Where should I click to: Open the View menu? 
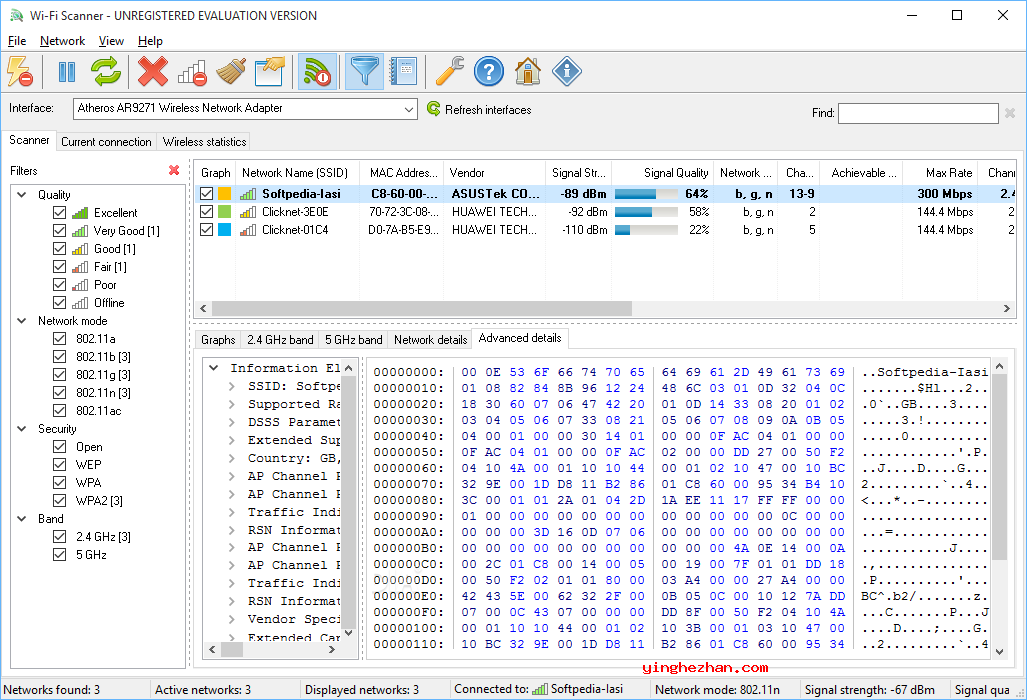point(111,41)
